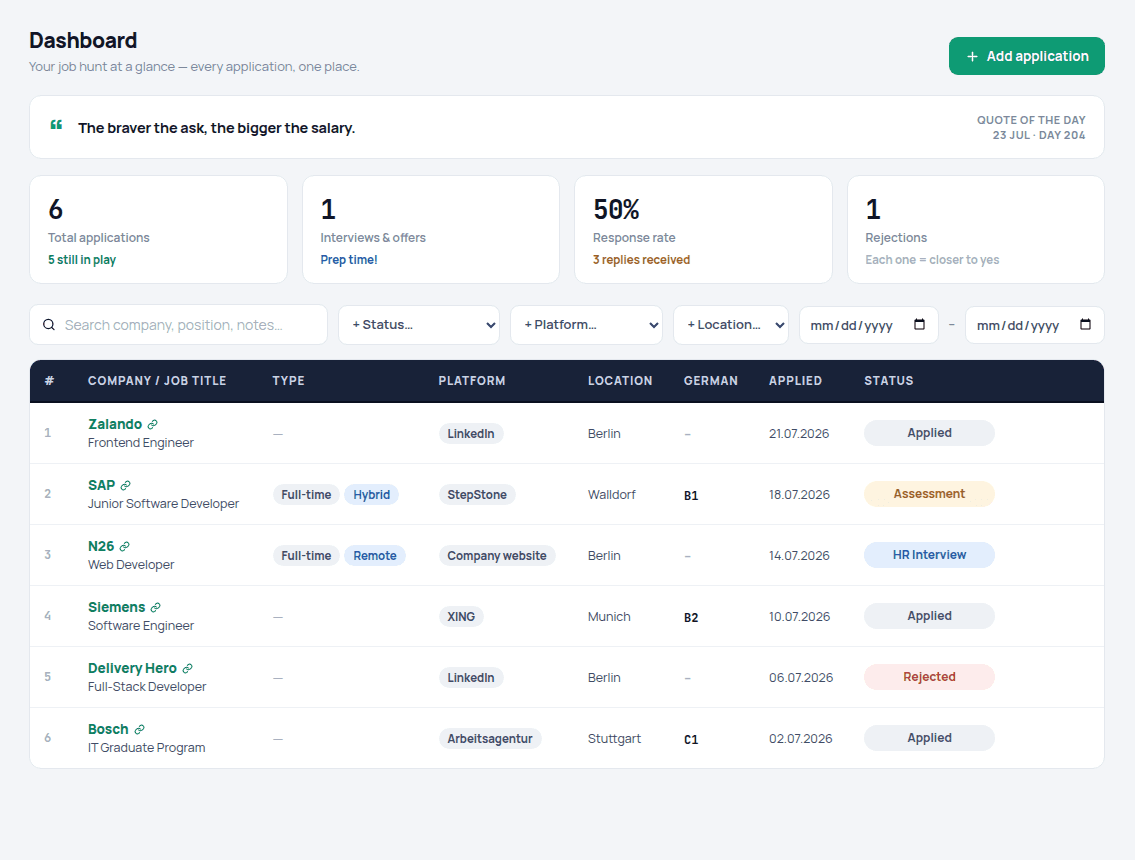Click the Location column header
The width and height of the screenshot is (1135, 860).
pyautogui.click(x=620, y=381)
